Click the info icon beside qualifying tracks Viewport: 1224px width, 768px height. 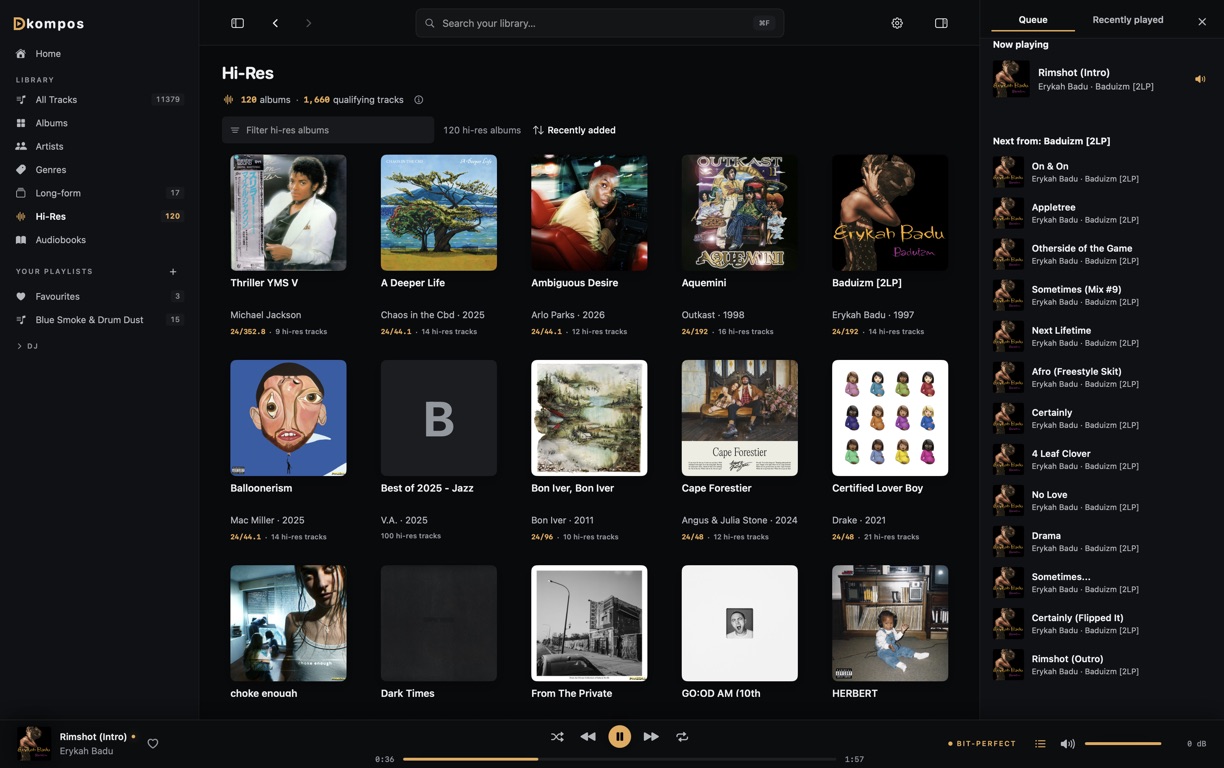(x=418, y=100)
